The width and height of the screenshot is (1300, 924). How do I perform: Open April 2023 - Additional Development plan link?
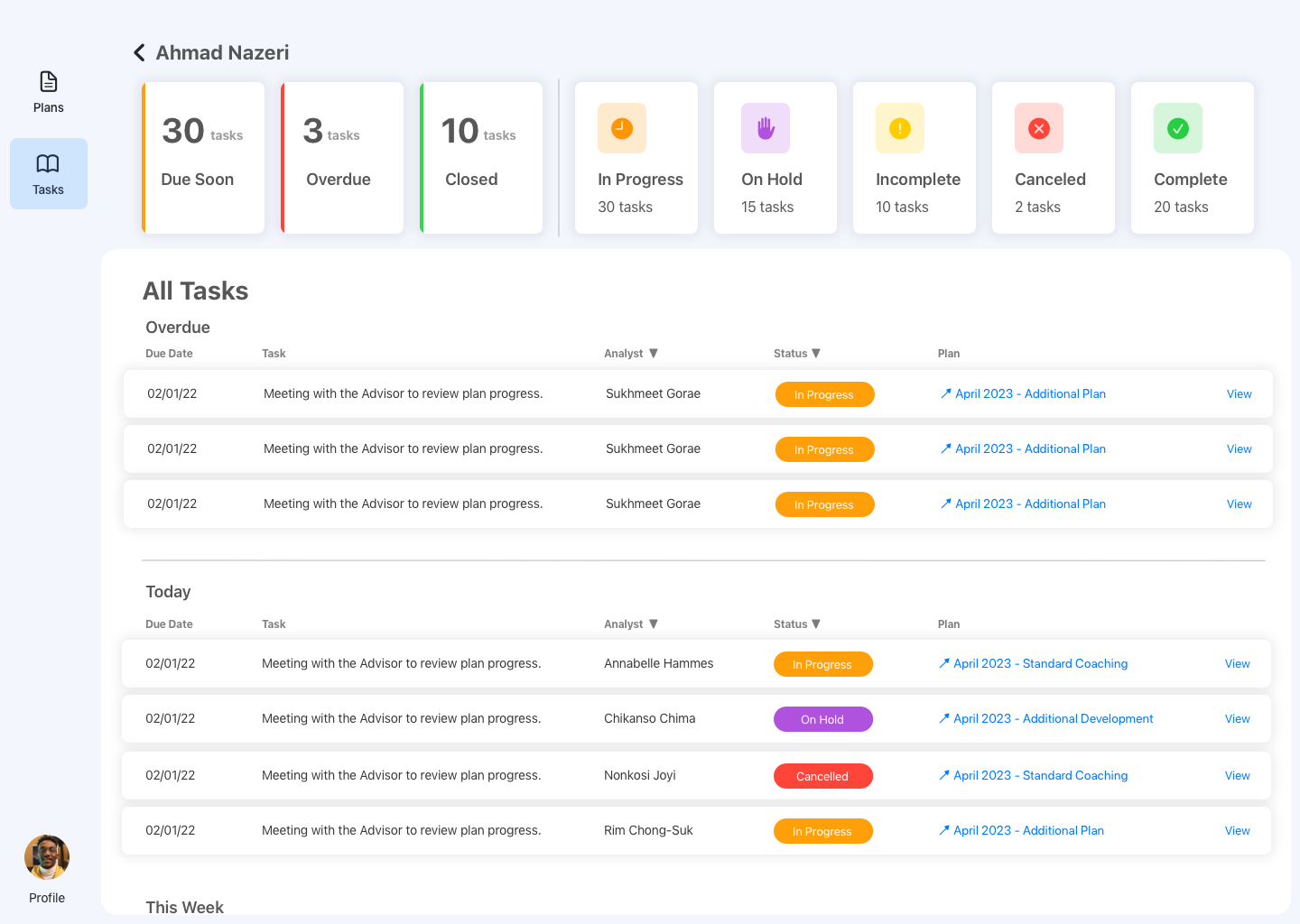pos(1052,718)
